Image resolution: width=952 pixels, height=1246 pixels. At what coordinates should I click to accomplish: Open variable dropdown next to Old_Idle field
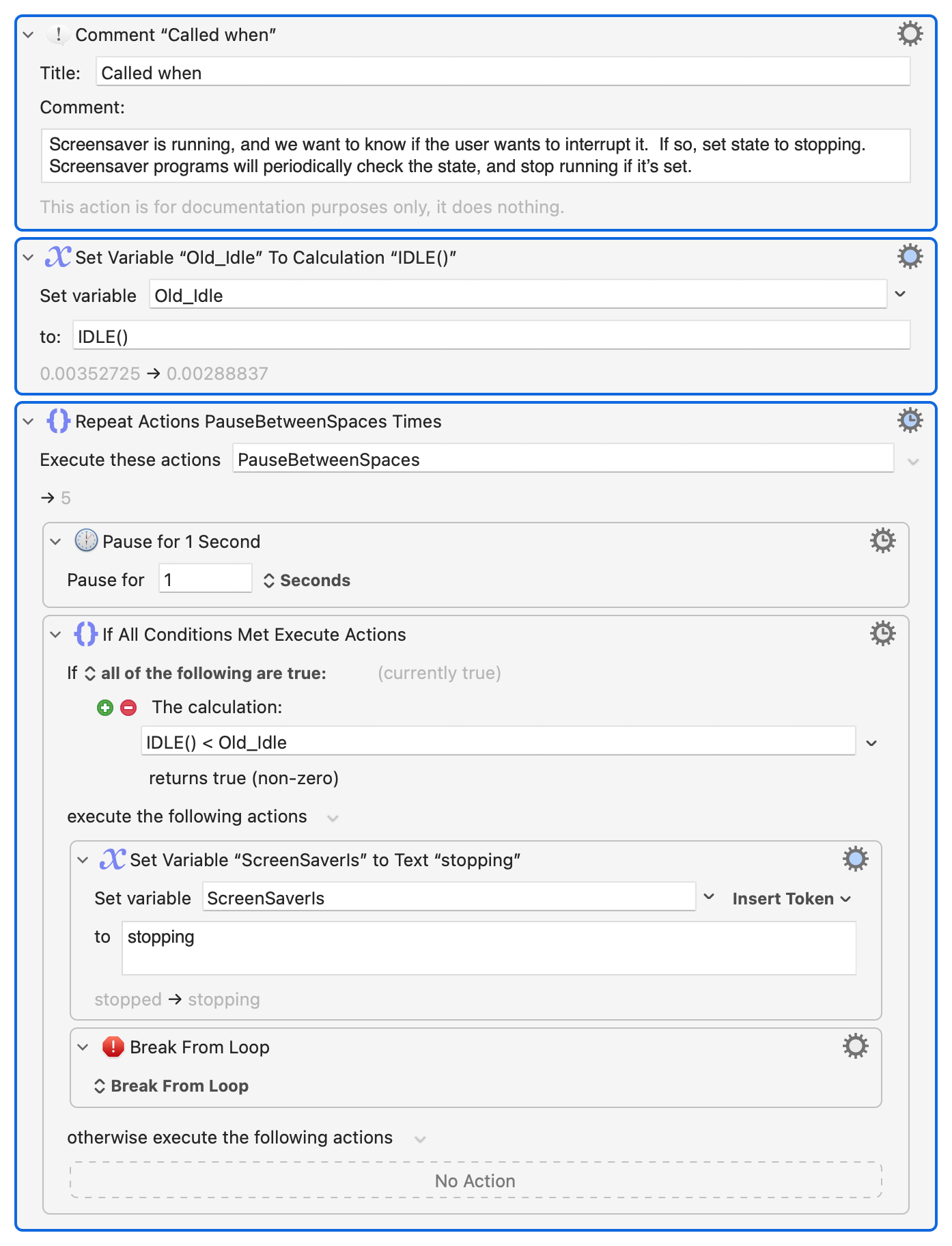tap(900, 294)
